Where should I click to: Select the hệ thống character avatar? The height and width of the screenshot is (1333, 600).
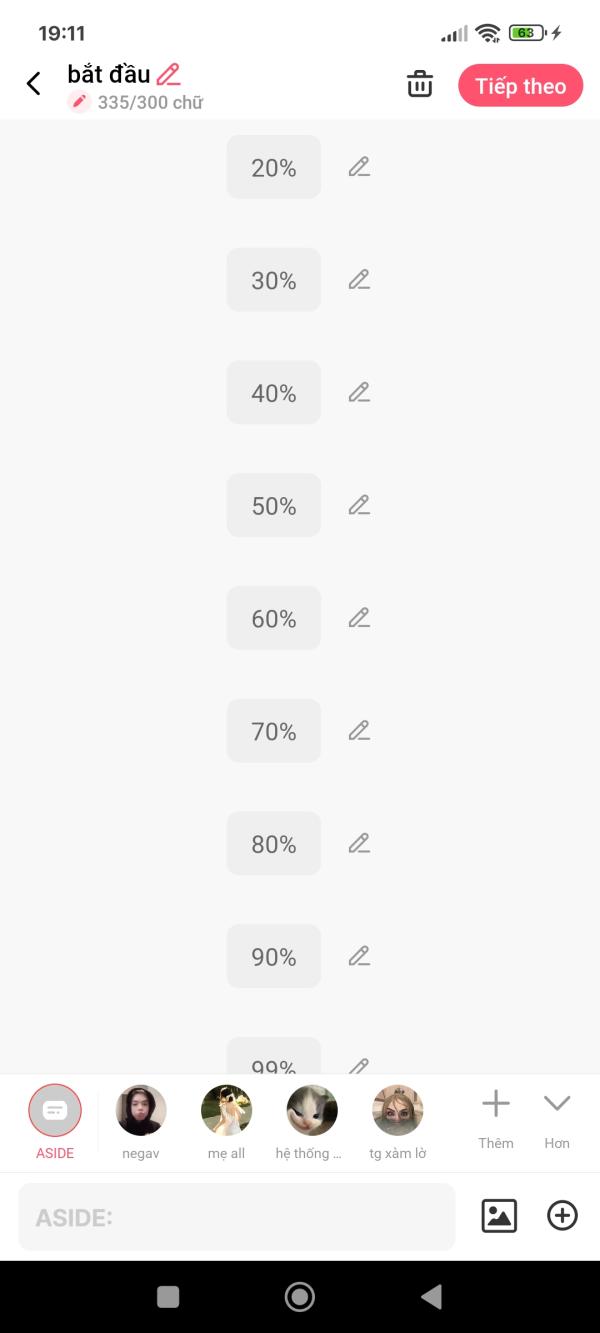pyautogui.click(x=312, y=1111)
